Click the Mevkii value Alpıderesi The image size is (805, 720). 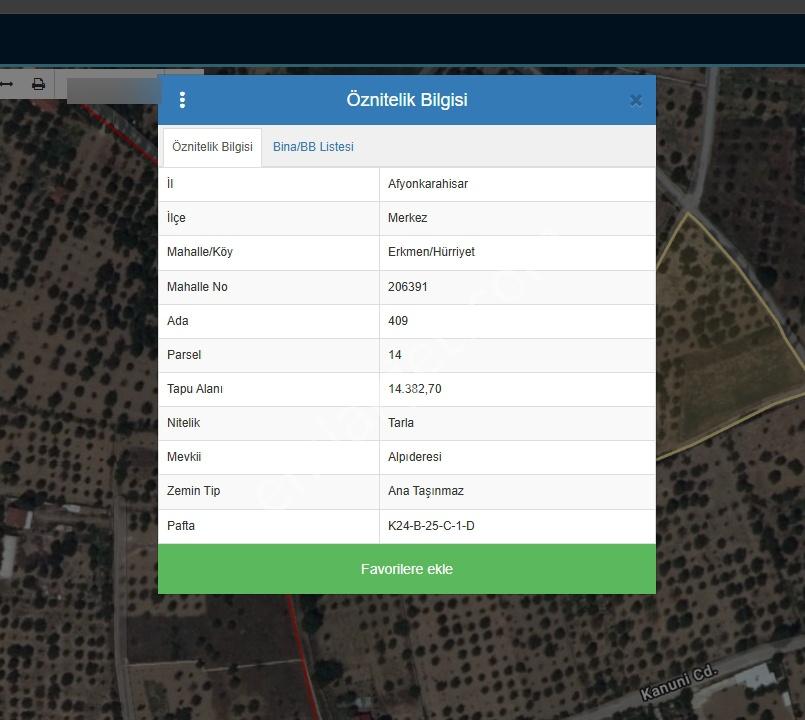click(415, 457)
